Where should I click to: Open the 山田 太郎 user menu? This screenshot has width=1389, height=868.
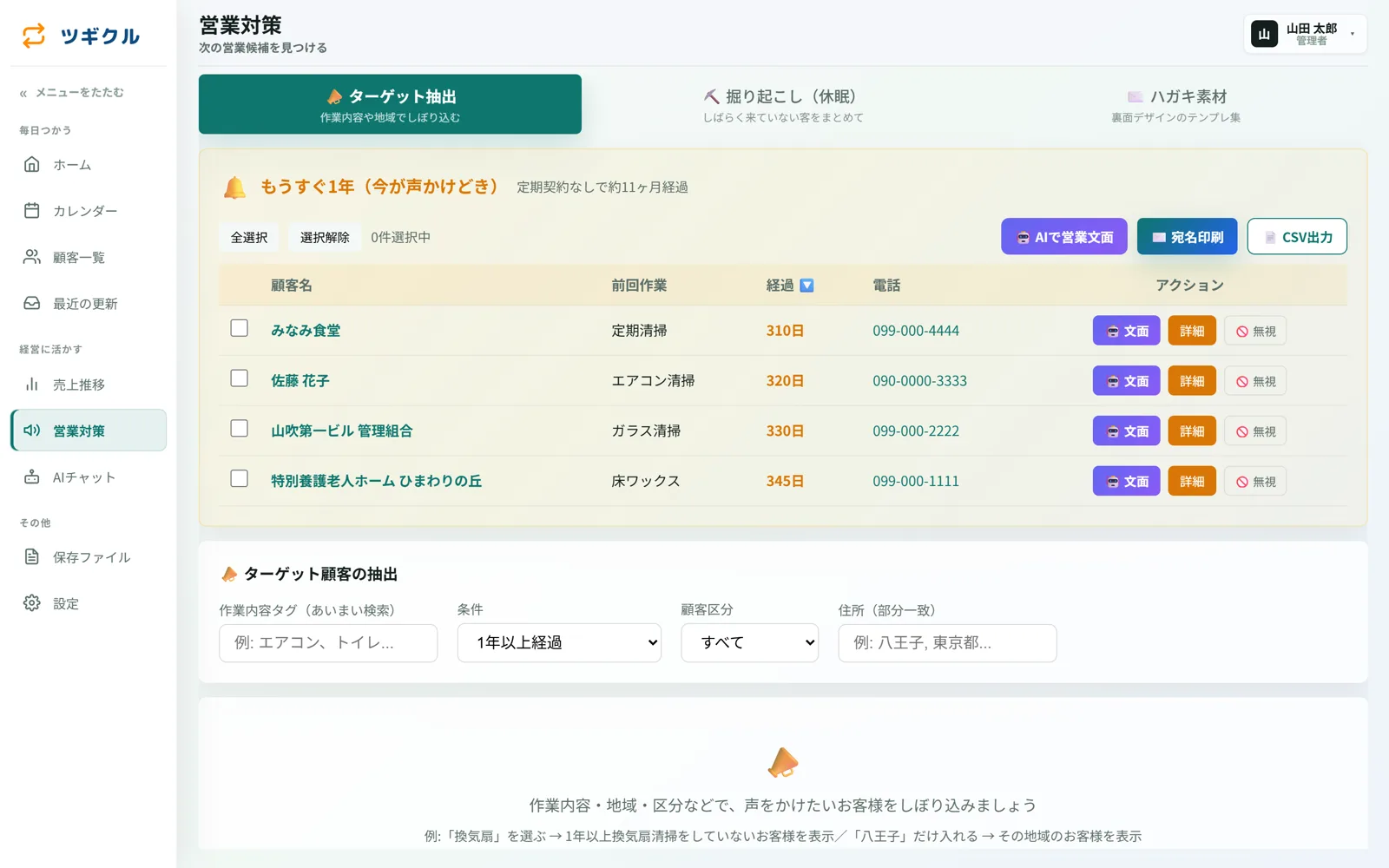1305,34
